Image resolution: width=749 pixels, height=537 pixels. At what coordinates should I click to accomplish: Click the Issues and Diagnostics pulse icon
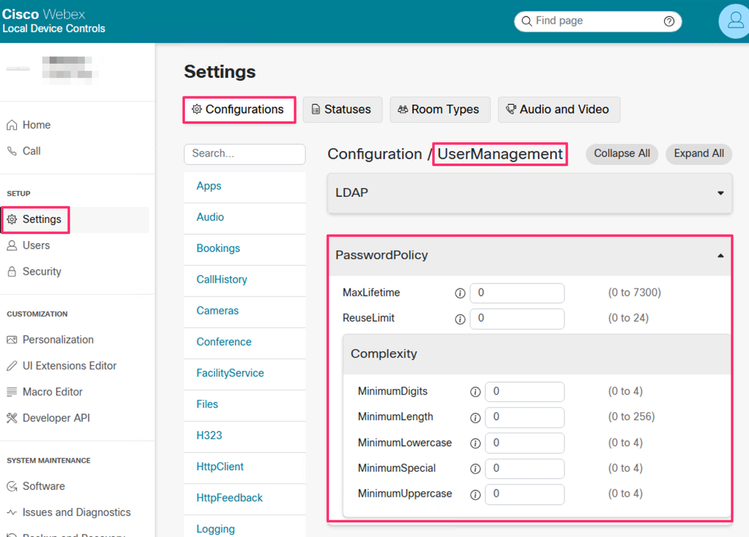click(x=12, y=512)
